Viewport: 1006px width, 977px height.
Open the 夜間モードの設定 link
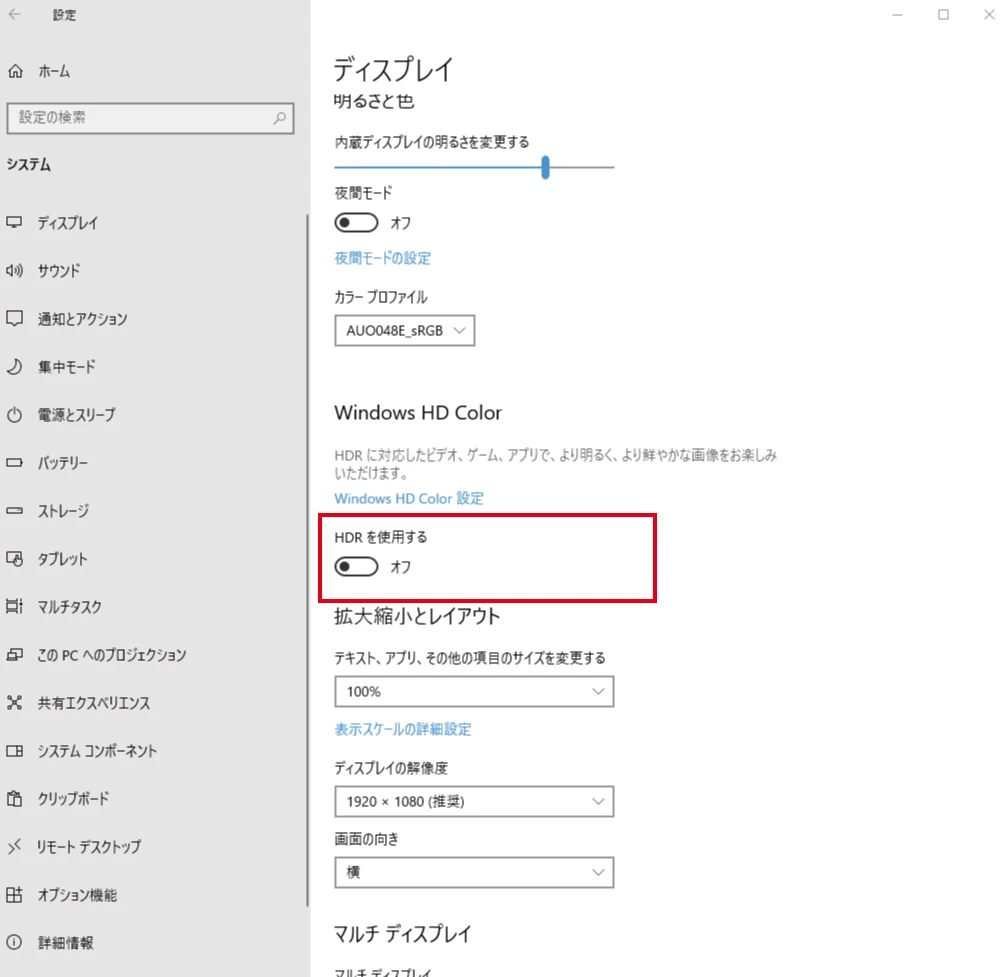tap(382, 258)
